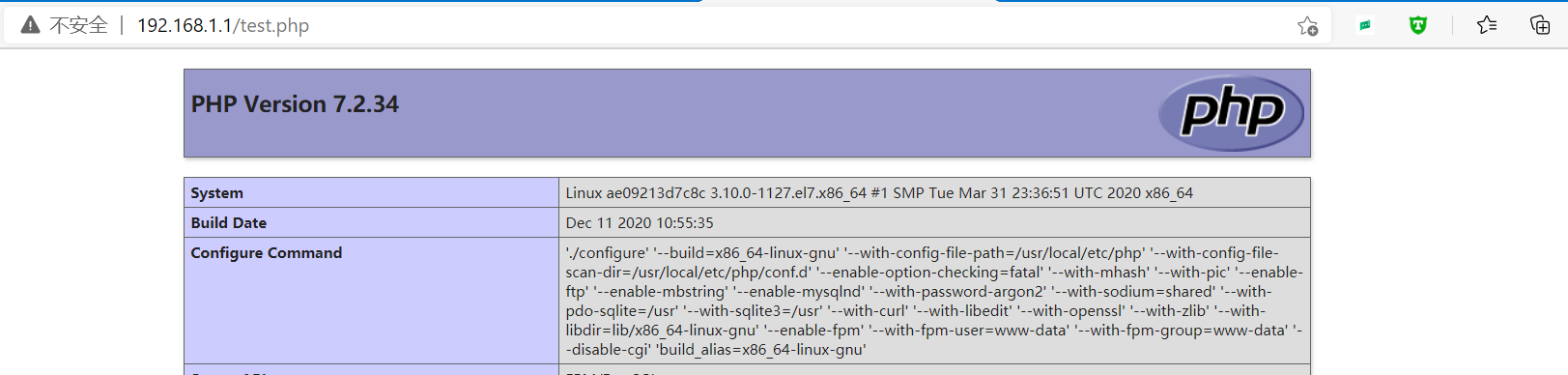Image resolution: width=1568 pixels, height=375 pixels.
Task: Click the PHP logo image
Action: (1231, 113)
